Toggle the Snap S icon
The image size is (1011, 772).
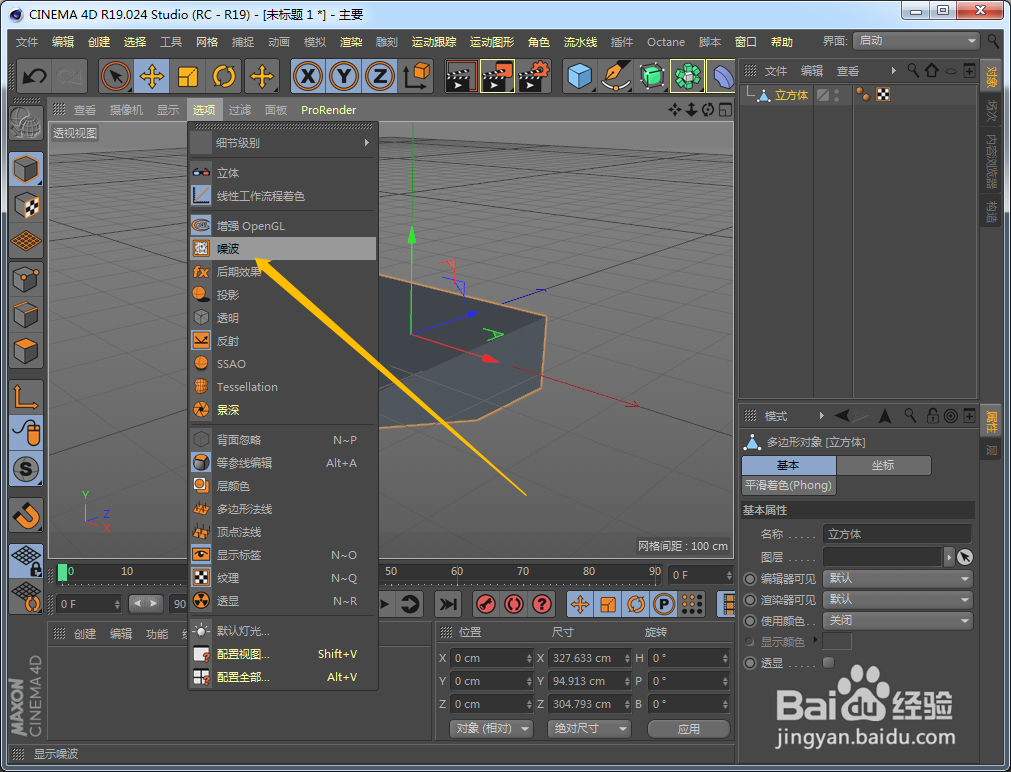tap(26, 469)
